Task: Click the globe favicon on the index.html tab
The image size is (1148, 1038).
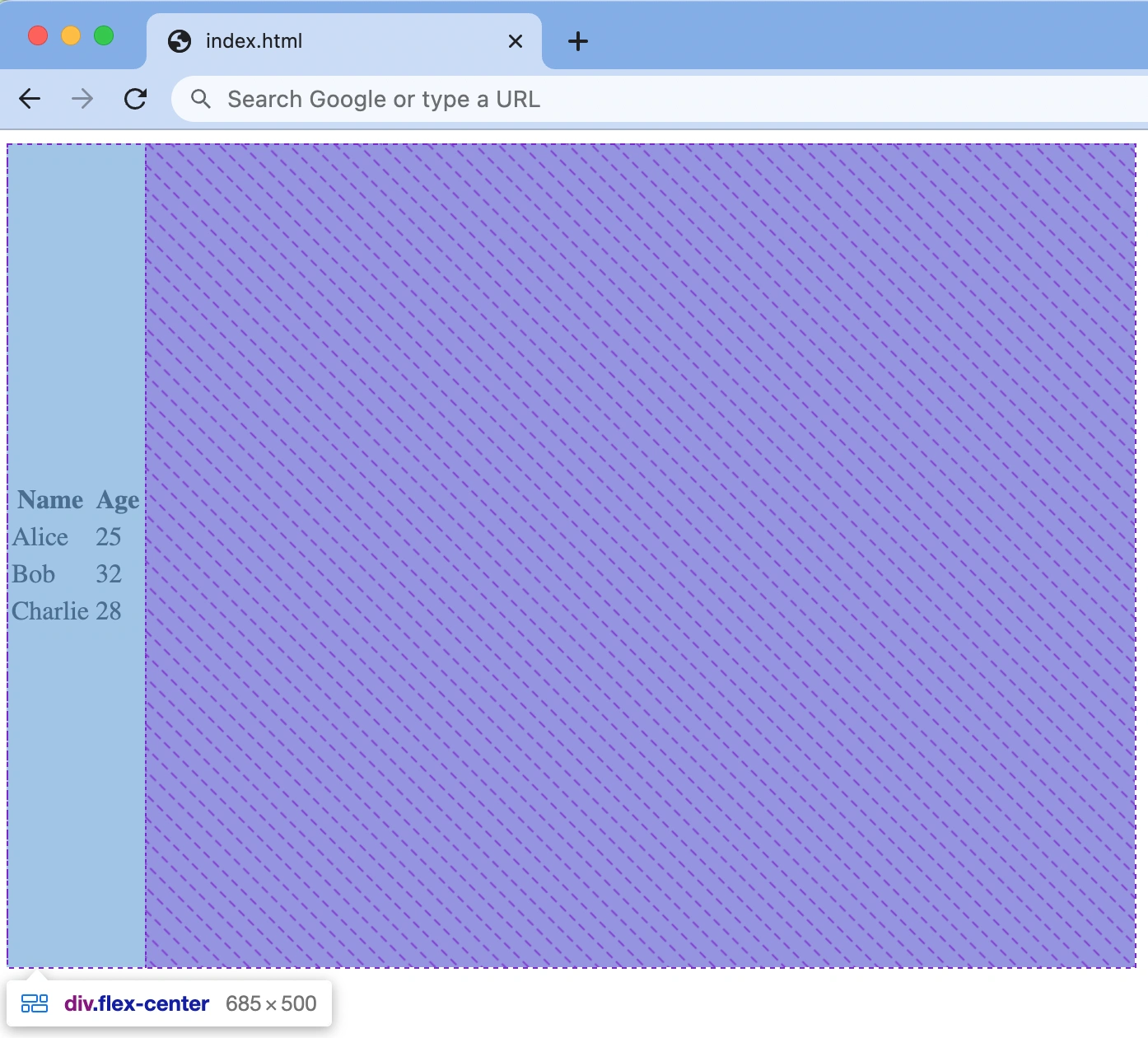Action: pos(181,40)
